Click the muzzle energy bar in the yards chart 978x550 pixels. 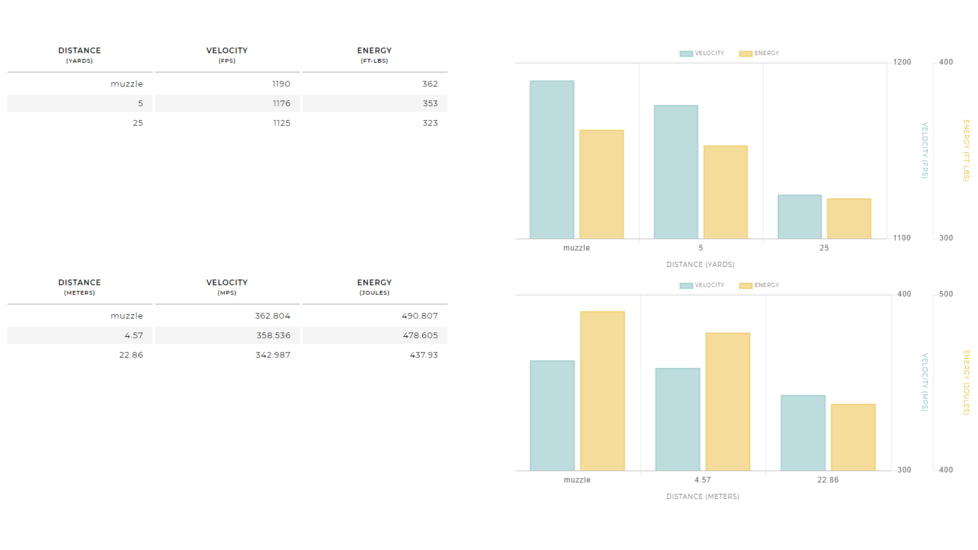(601, 185)
